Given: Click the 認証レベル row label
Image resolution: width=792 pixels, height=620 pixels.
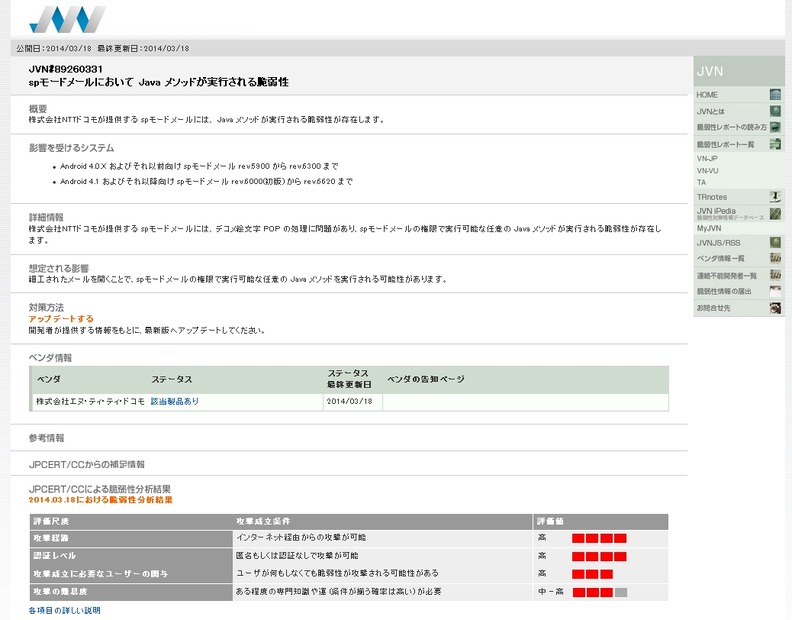Looking at the screenshot, I should click(x=55, y=556).
